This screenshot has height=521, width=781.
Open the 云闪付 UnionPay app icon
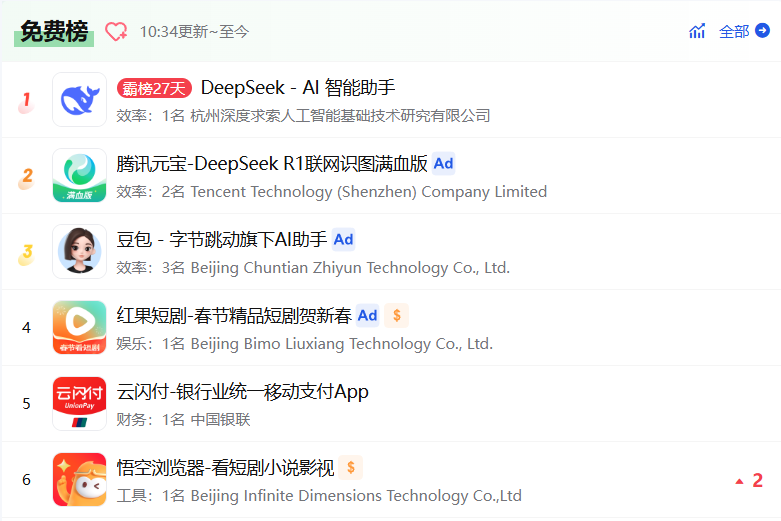[x=80, y=403]
